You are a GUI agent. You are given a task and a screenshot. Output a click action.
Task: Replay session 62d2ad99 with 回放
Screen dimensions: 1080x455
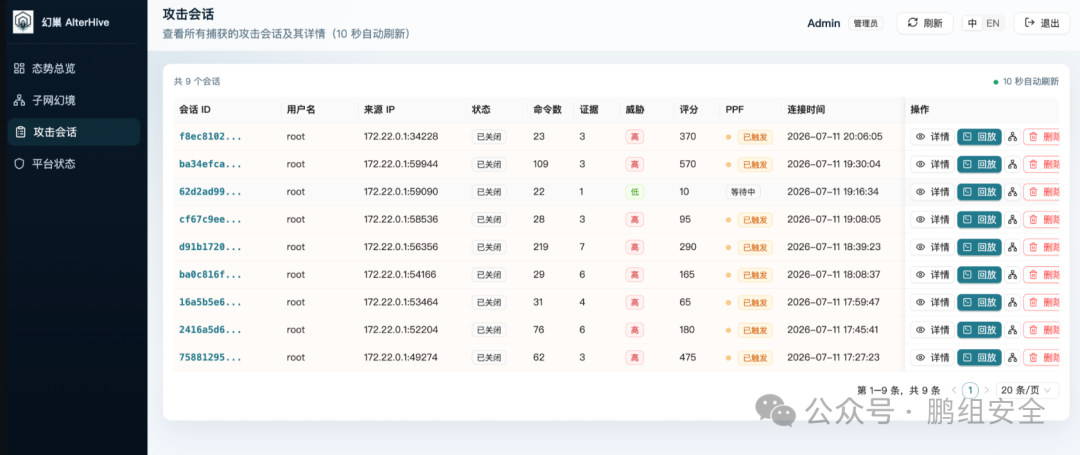click(979, 192)
